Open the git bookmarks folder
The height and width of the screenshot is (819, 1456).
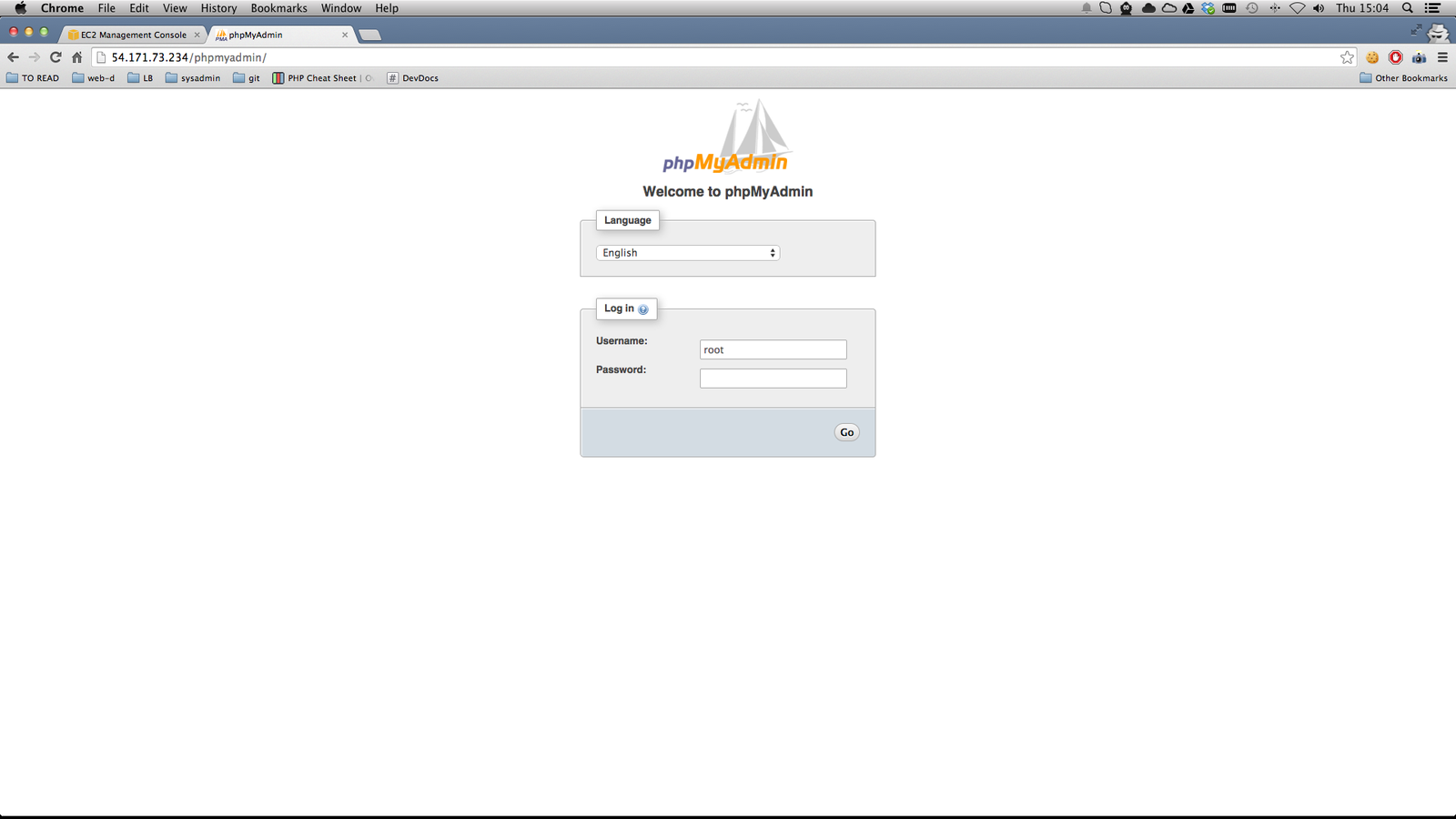(247, 78)
